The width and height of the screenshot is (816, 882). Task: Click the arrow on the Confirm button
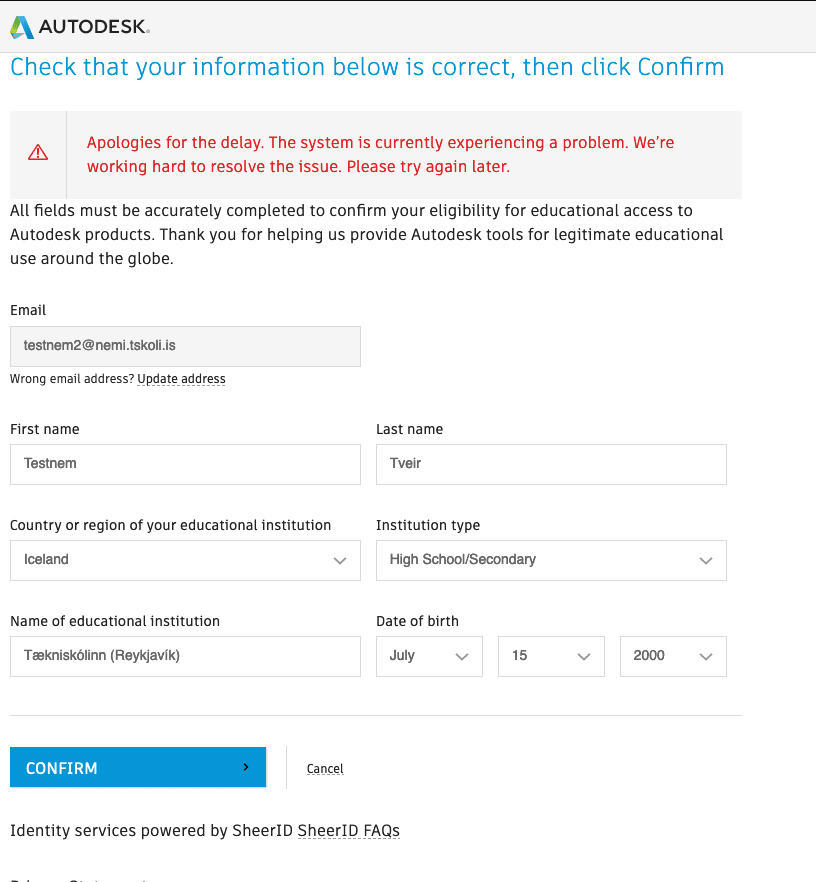pyautogui.click(x=246, y=767)
